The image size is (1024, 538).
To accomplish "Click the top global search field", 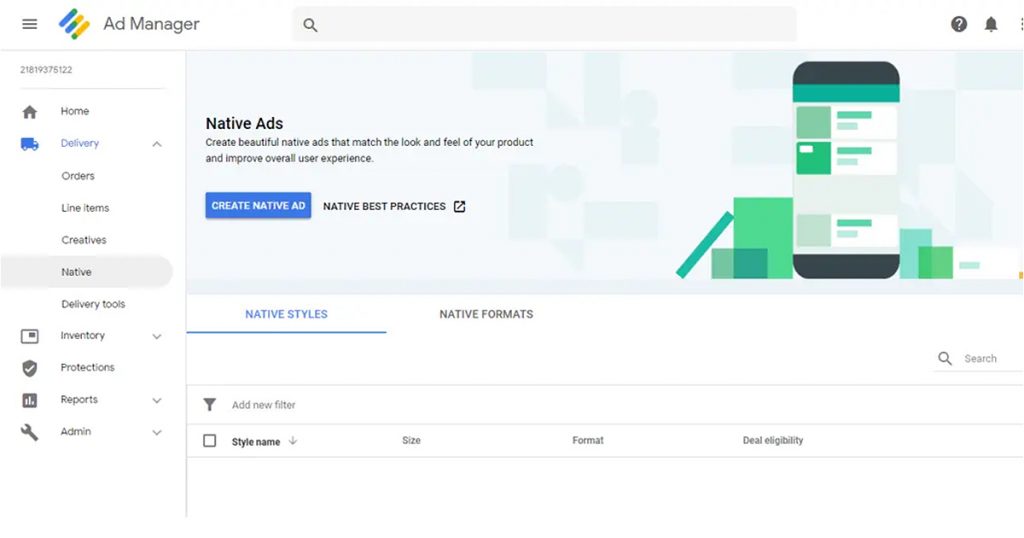I will coord(544,25).
